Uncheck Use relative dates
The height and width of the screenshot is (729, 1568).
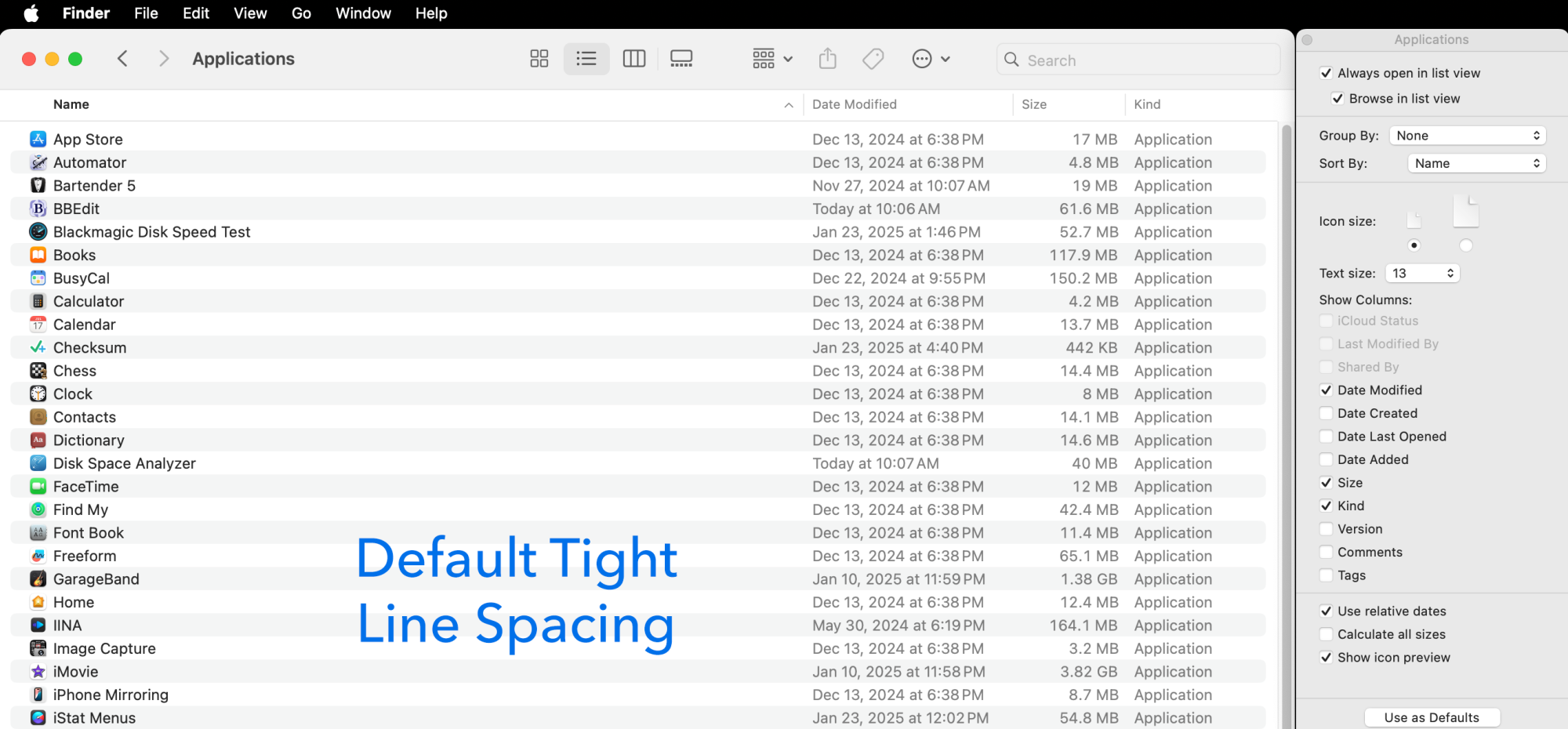click(x=1327, y=611)
